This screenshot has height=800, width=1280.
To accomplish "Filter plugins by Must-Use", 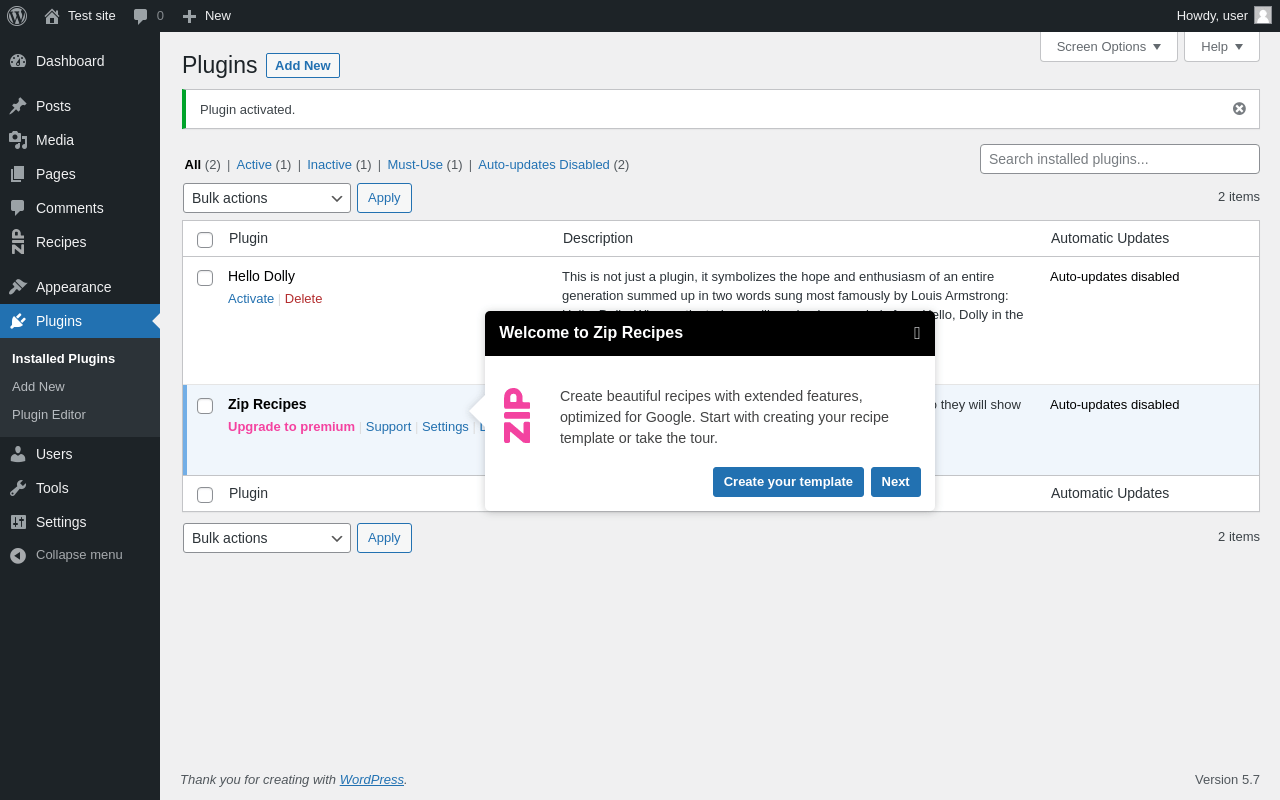I will pos(415,165).
